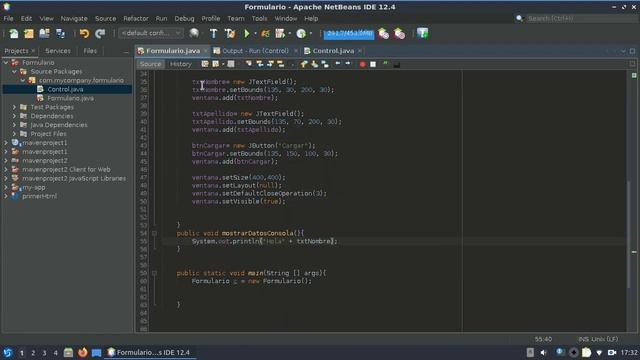Click the Search (Ctrl+I) input field
This screenshot has height=360, width=640.
(x=580, y=18)
